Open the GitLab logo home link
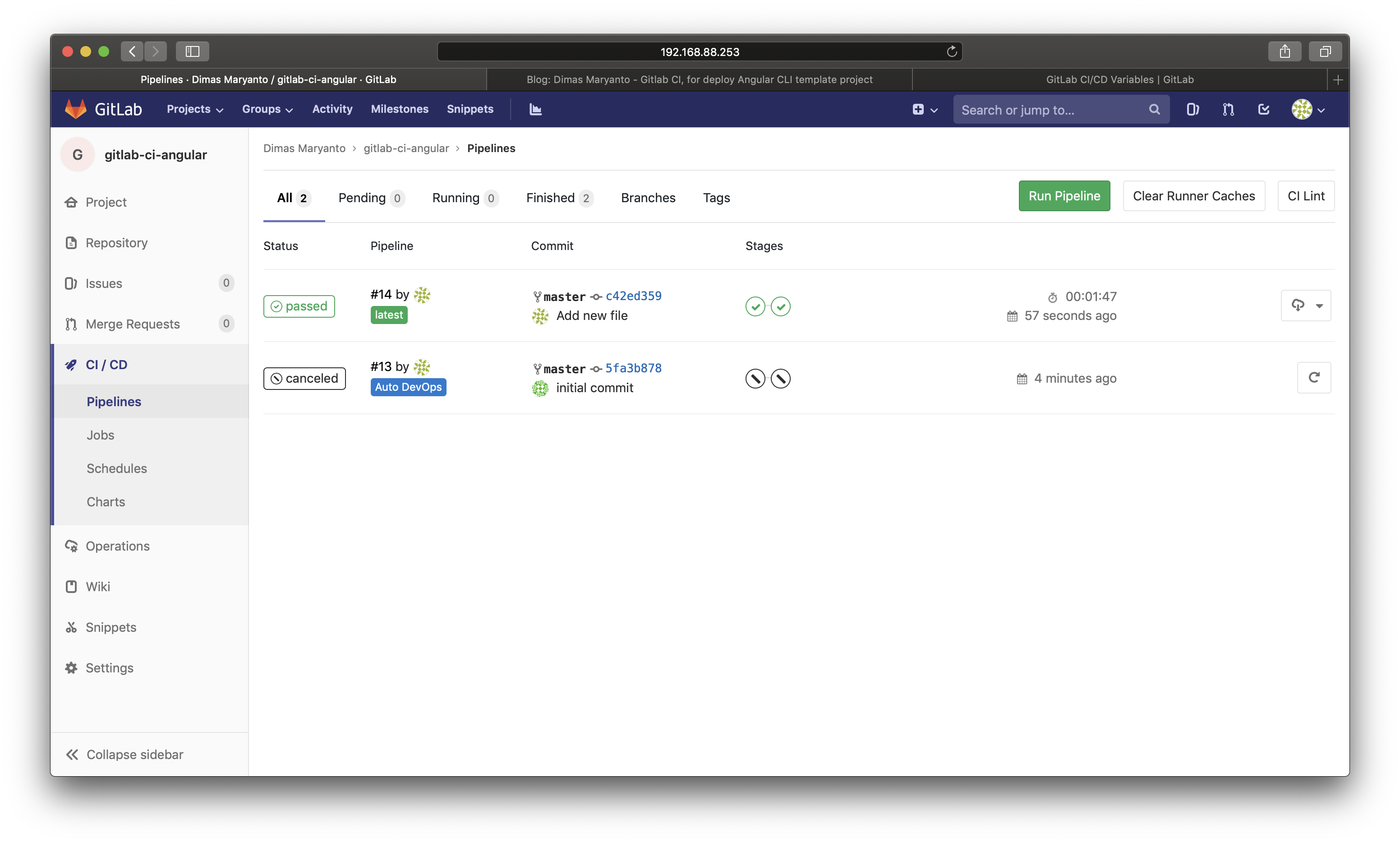Screen dimensions: 1400x843 (x=103, y=109)
